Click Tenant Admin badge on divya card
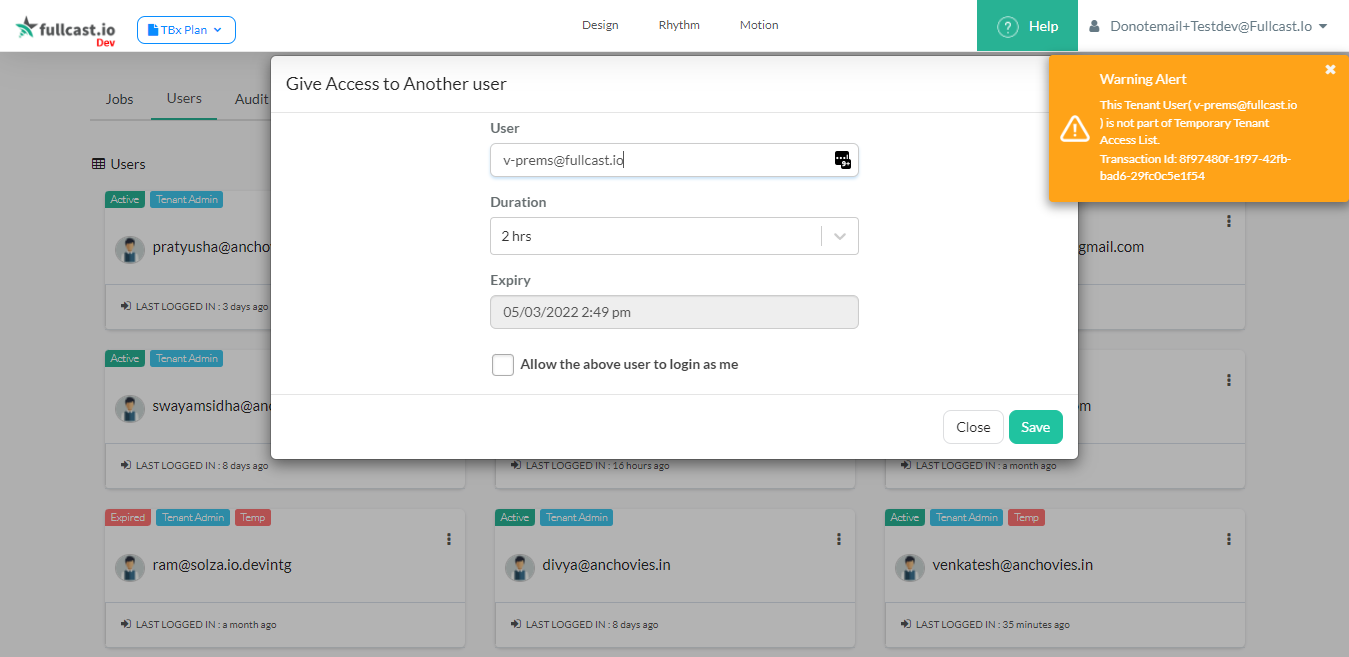This screenshot has height=657, width=1349. [577, 518]
